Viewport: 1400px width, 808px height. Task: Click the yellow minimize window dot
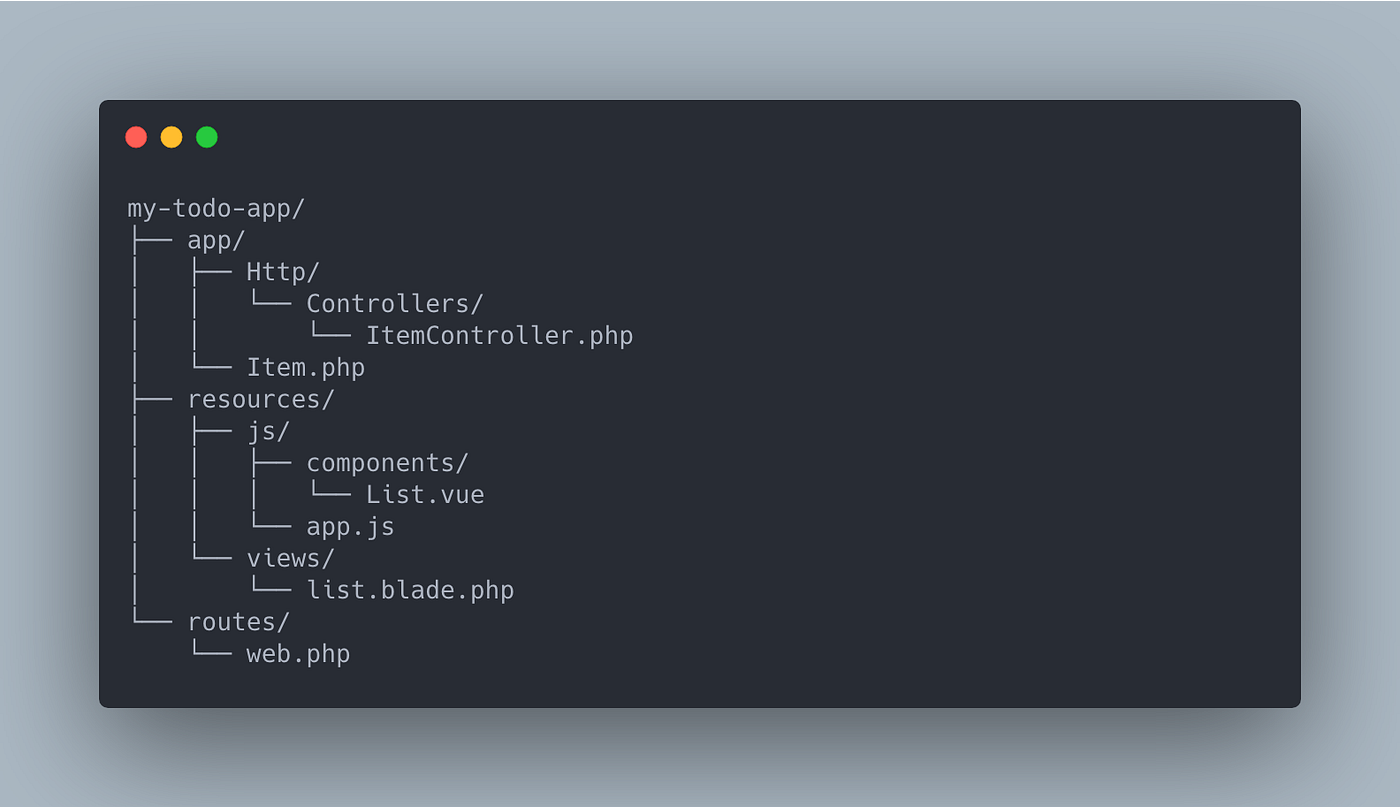[x=172, y=137]
